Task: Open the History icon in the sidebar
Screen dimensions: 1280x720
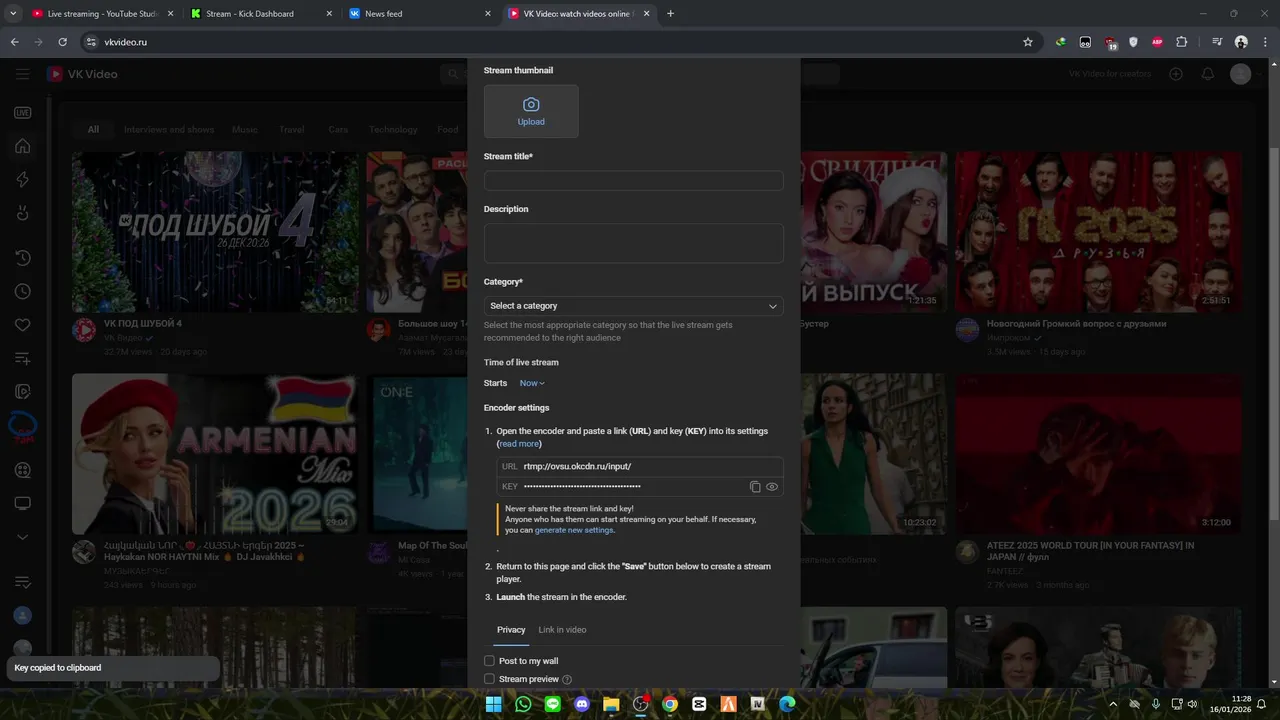Action: coord(22,259)
